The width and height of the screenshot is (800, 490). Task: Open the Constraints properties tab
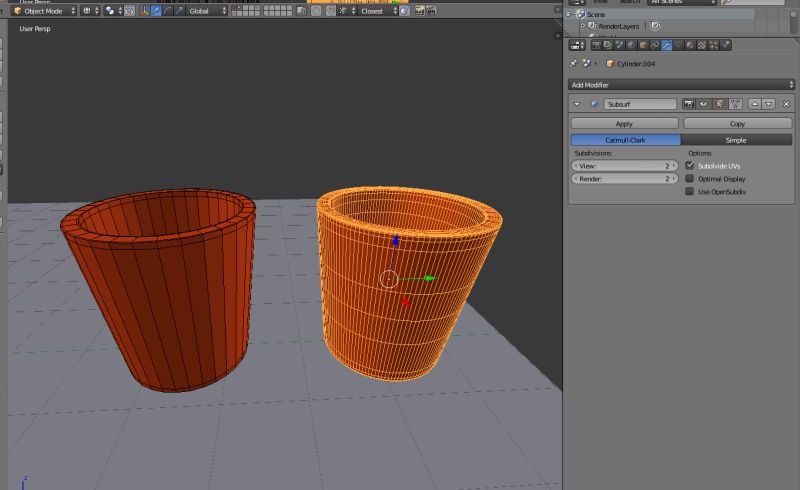pos(655,45)
